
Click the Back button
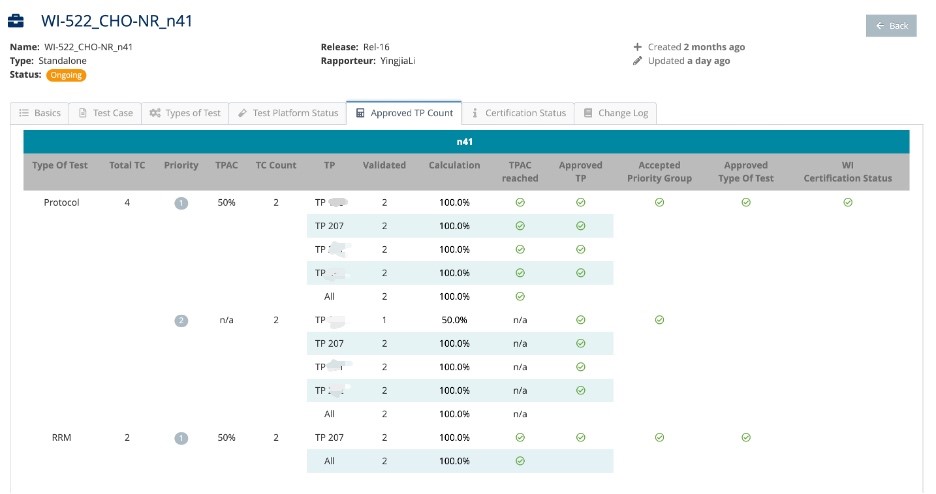pos(891,26)
